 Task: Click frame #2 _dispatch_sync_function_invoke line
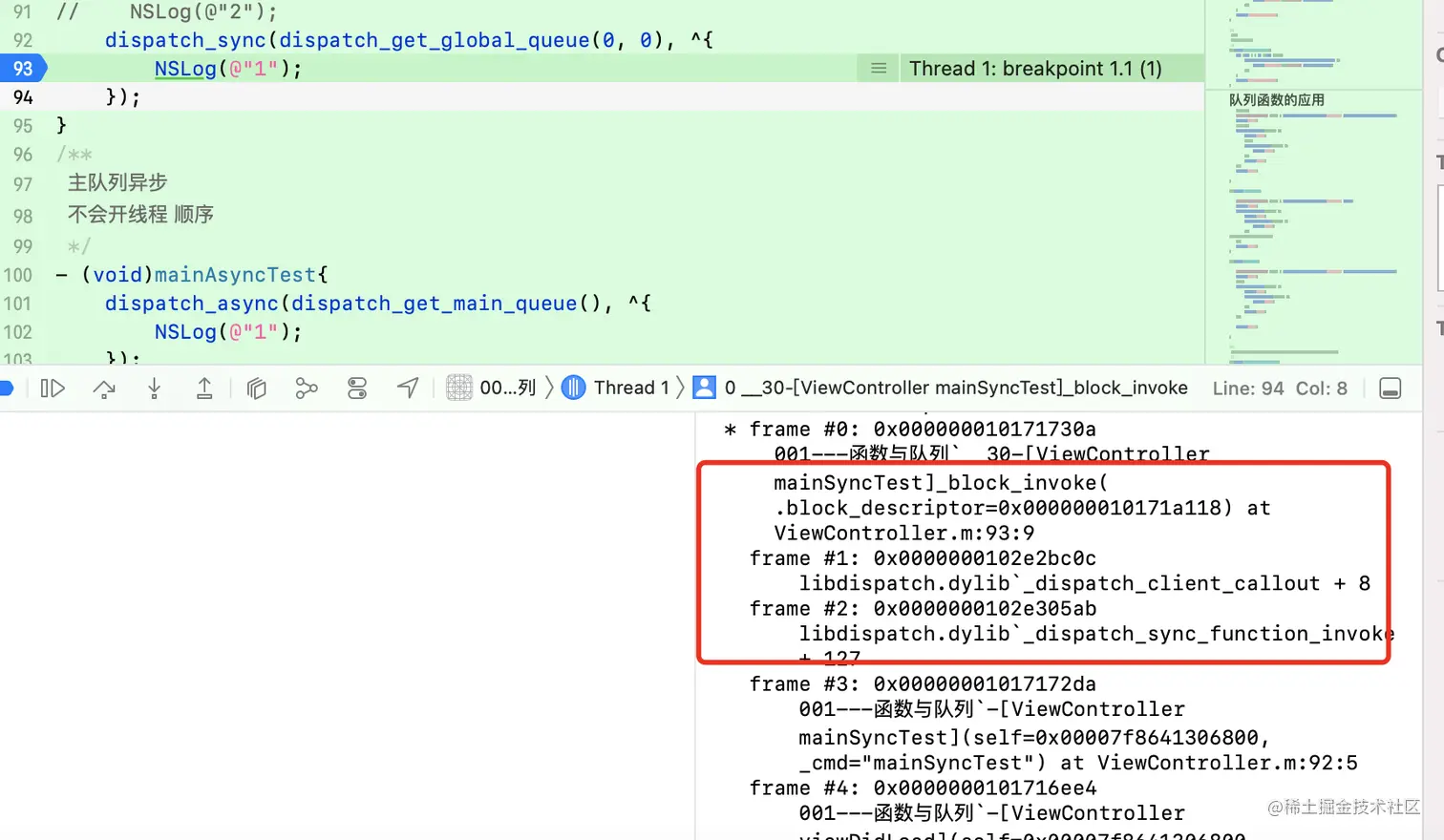(1096, 634)
